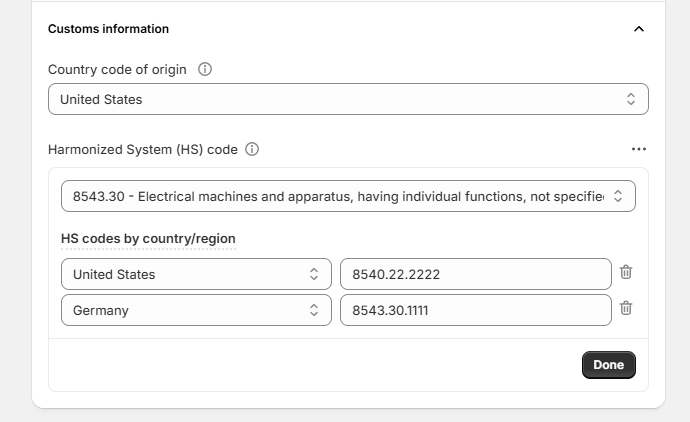
Task: Collapse the Customs information section
Action: click(639, 29)
